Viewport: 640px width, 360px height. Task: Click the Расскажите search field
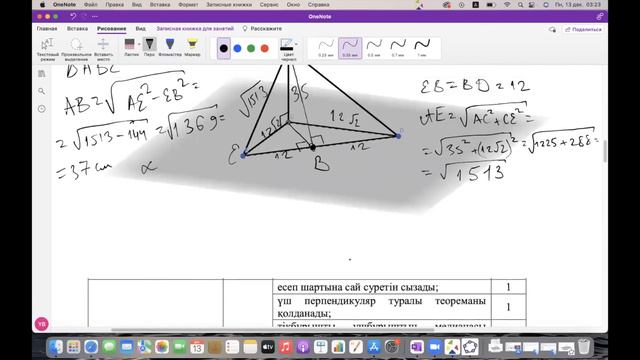(262, 29)
